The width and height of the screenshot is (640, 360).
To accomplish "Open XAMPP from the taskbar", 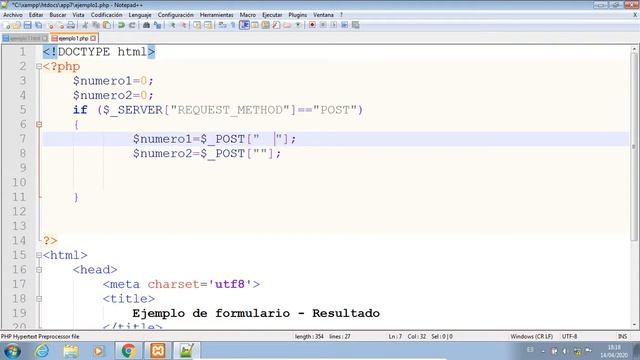I will (x=158, y=351).
